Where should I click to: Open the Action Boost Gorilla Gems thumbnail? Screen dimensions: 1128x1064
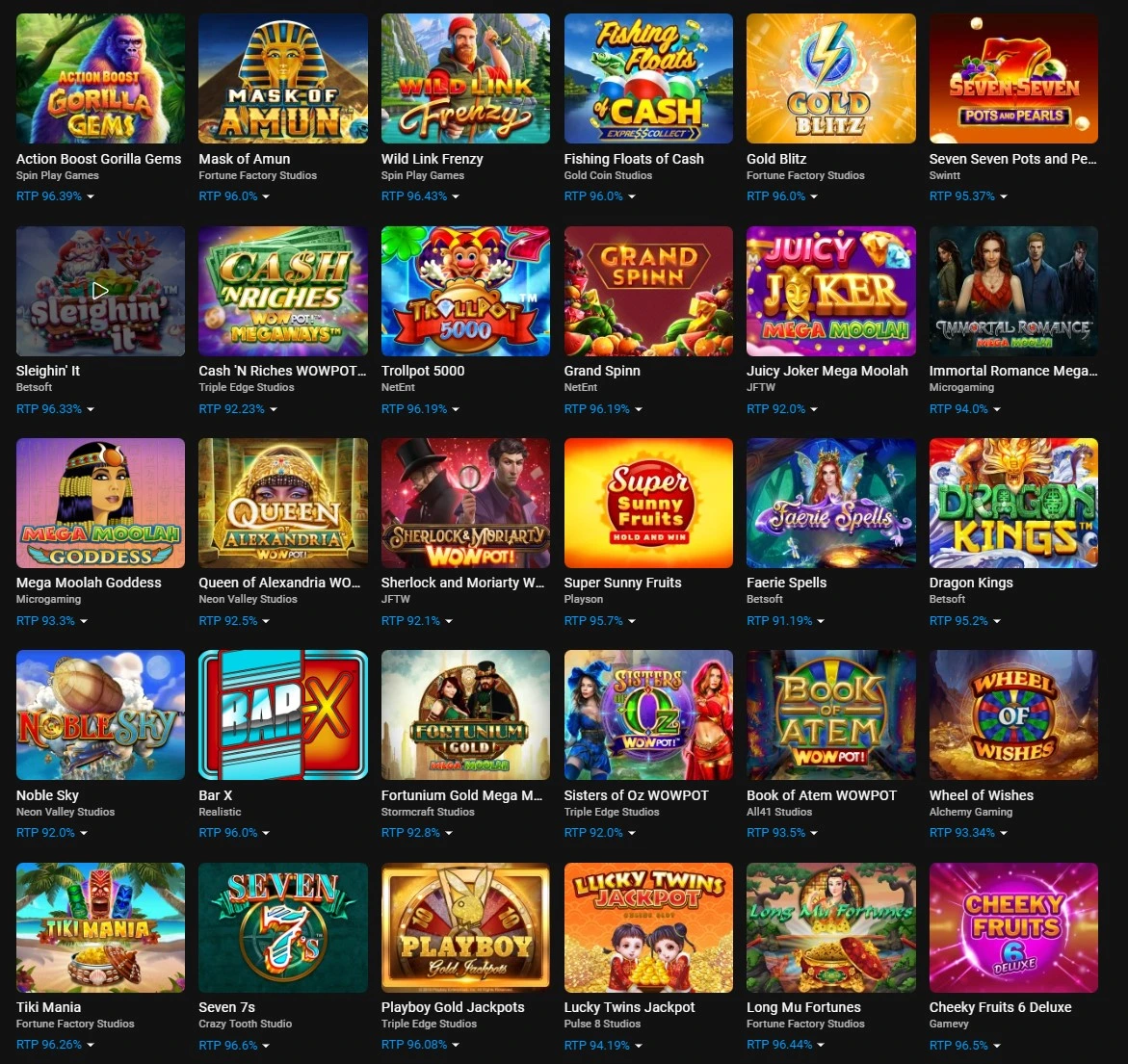click(100, 78)
